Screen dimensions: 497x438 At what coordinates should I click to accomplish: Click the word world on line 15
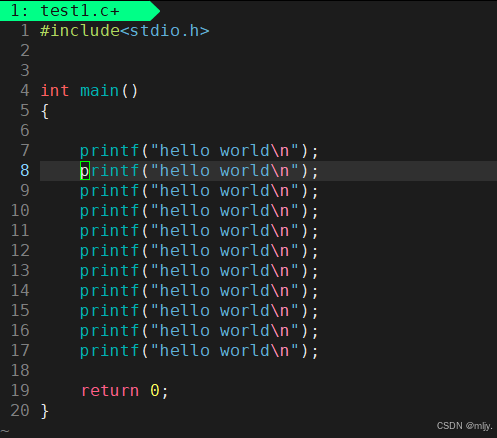(244, 311)
